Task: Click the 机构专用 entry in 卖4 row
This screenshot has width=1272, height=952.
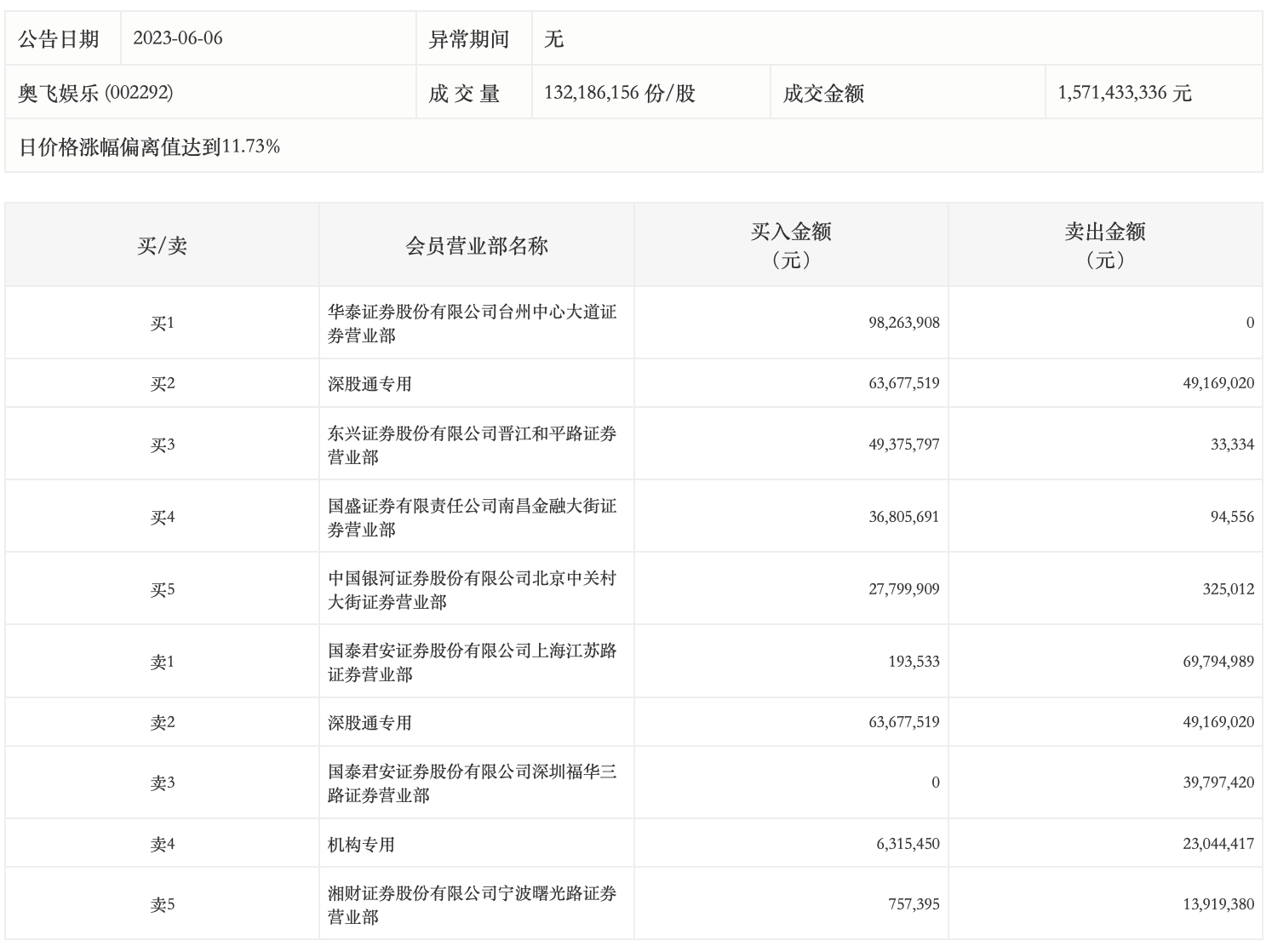Action: [x=361, y=845]
